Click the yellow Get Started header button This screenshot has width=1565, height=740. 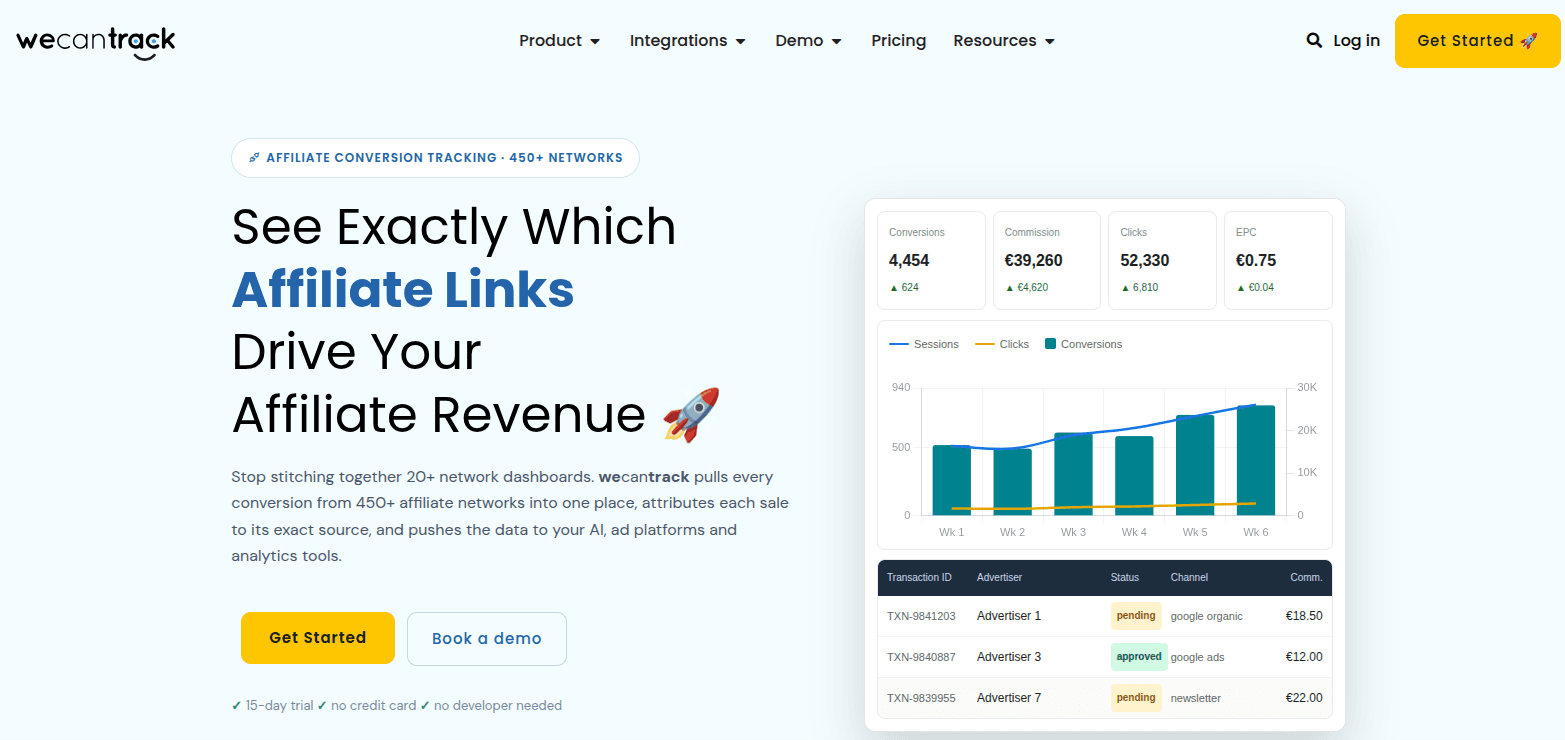1477,41
